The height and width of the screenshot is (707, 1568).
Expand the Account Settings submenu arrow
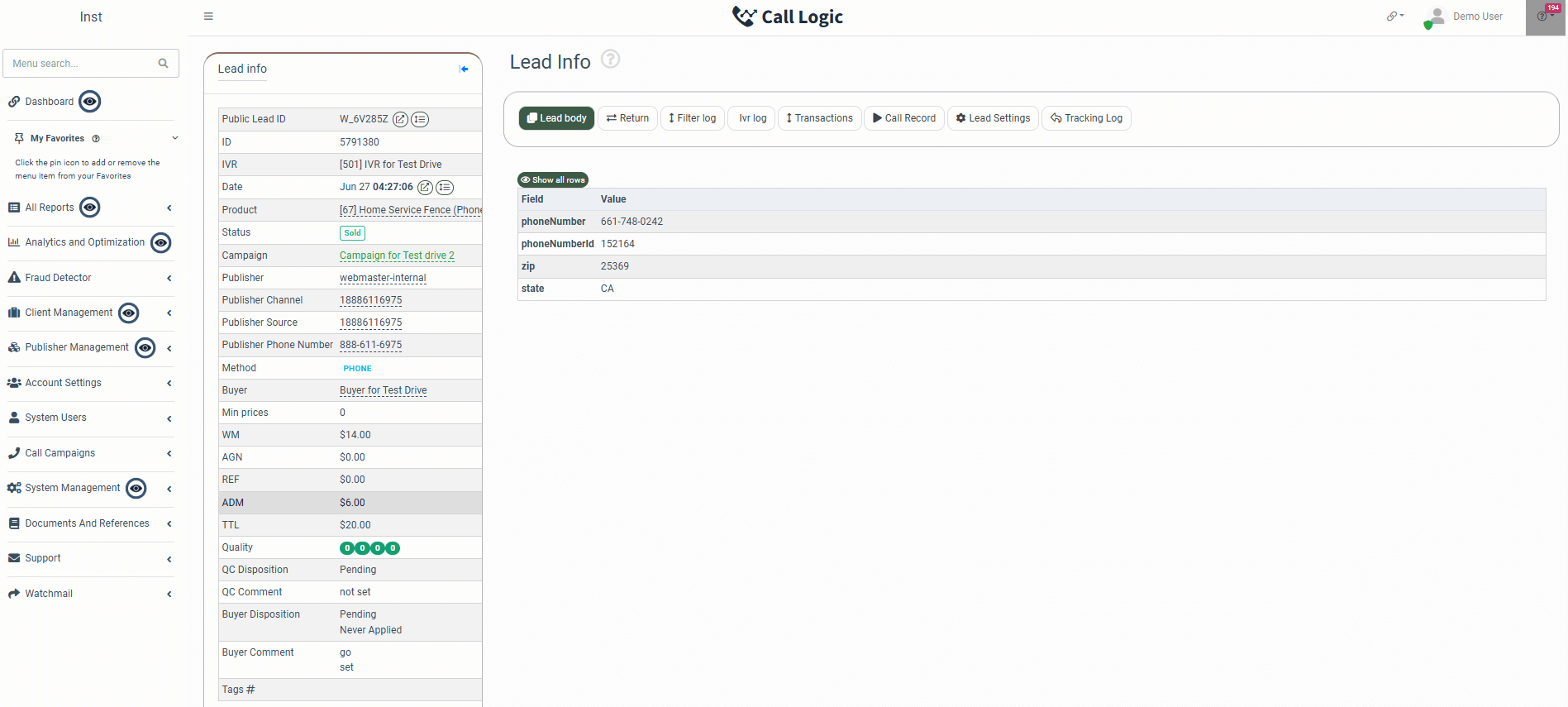point(169,383)
